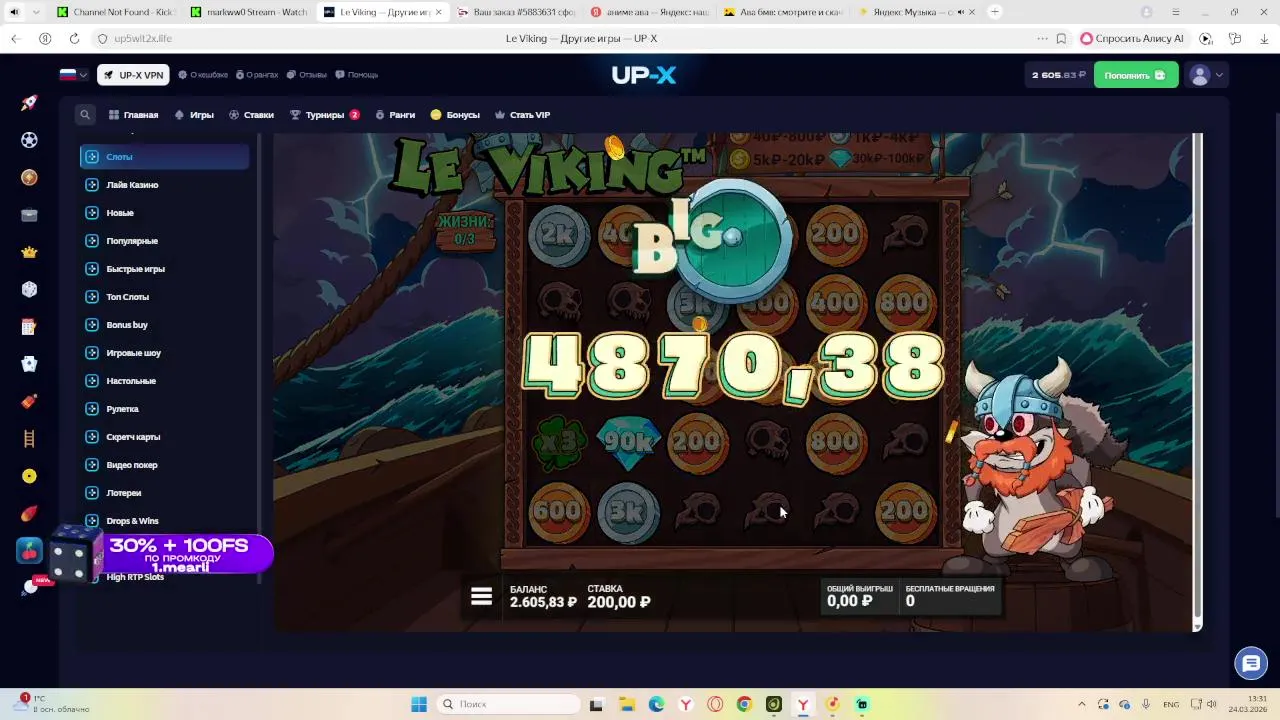1280x720 pixels.
Task: Open the white dice game icon
Action: (29, 289)
